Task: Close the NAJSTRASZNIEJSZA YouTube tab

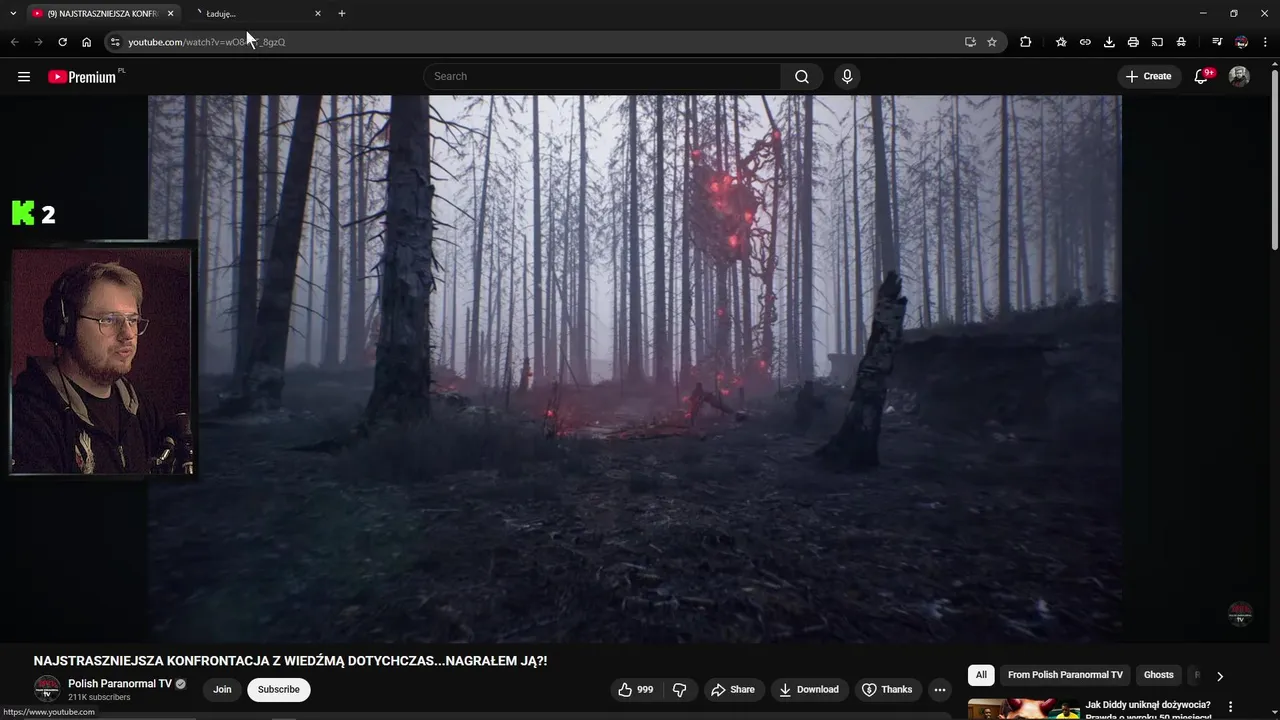Action: (x=170, y=13)
